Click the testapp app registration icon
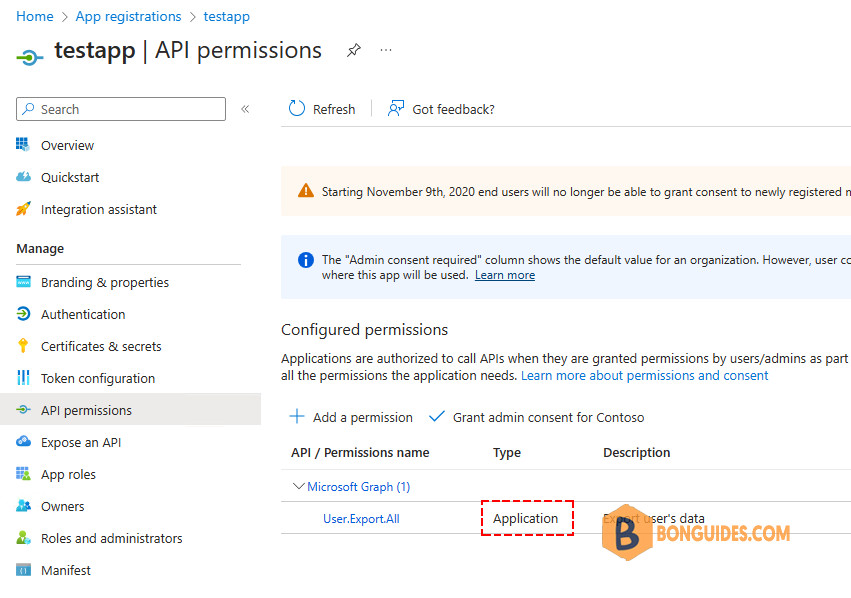Screen dimensions: 851x598 click(x=30, y=56)
